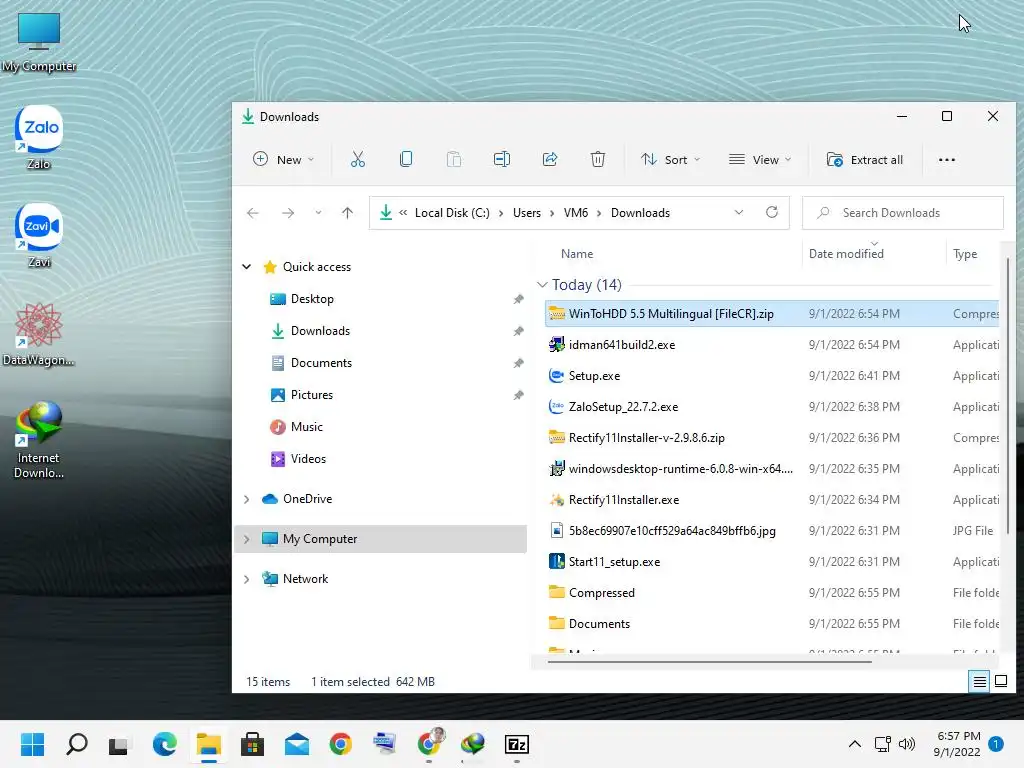Collapse the Quick access tree node
Image resolution: width=1024 pixels, height=768 pixels.
247,266
